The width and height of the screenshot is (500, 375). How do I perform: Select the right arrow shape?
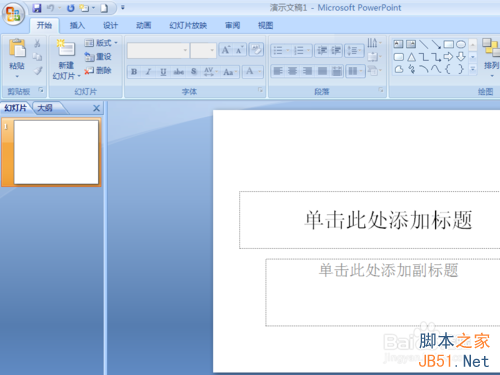click(448, 57)
